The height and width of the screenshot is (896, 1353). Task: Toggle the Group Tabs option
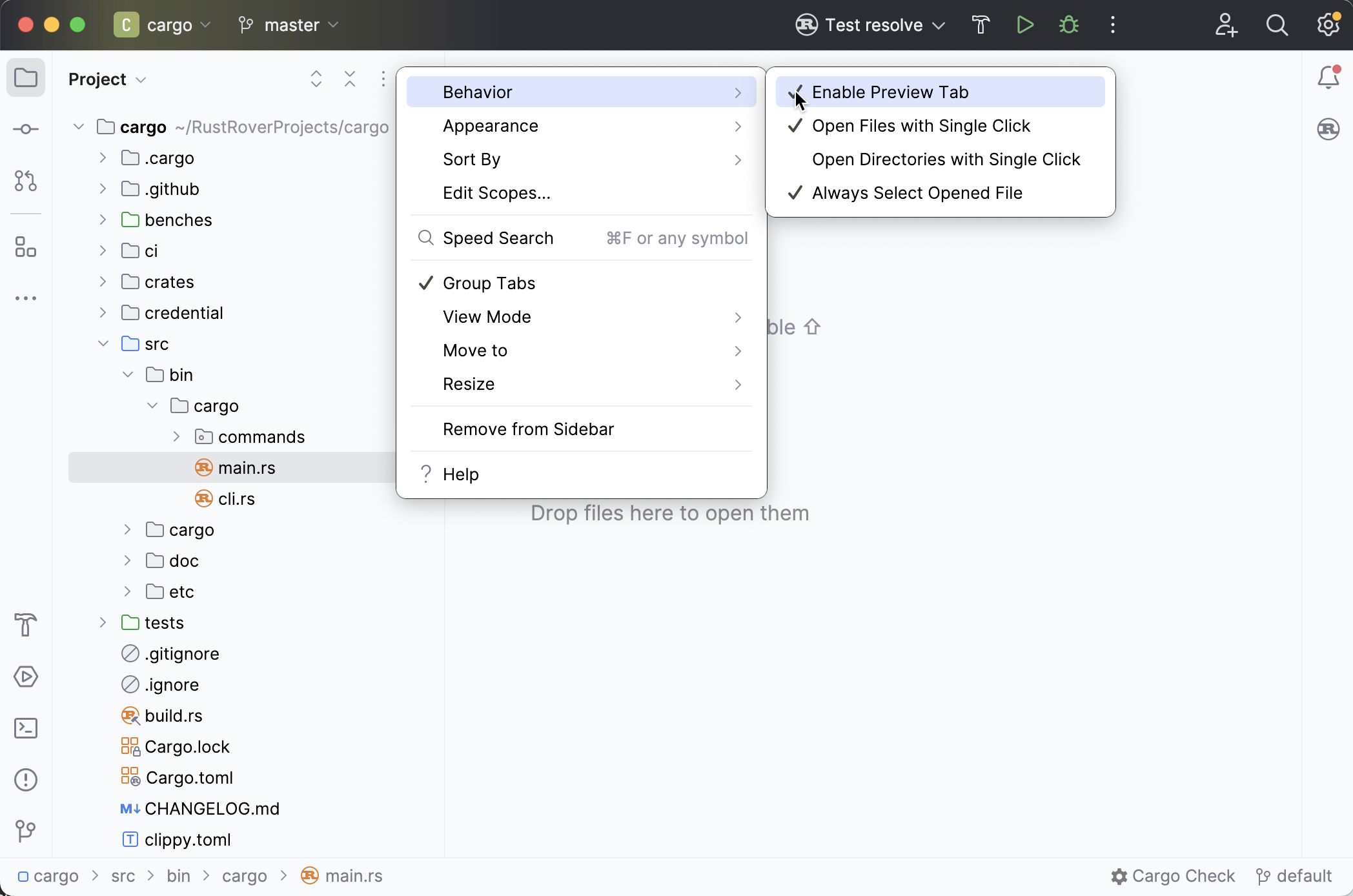point(489,283)
